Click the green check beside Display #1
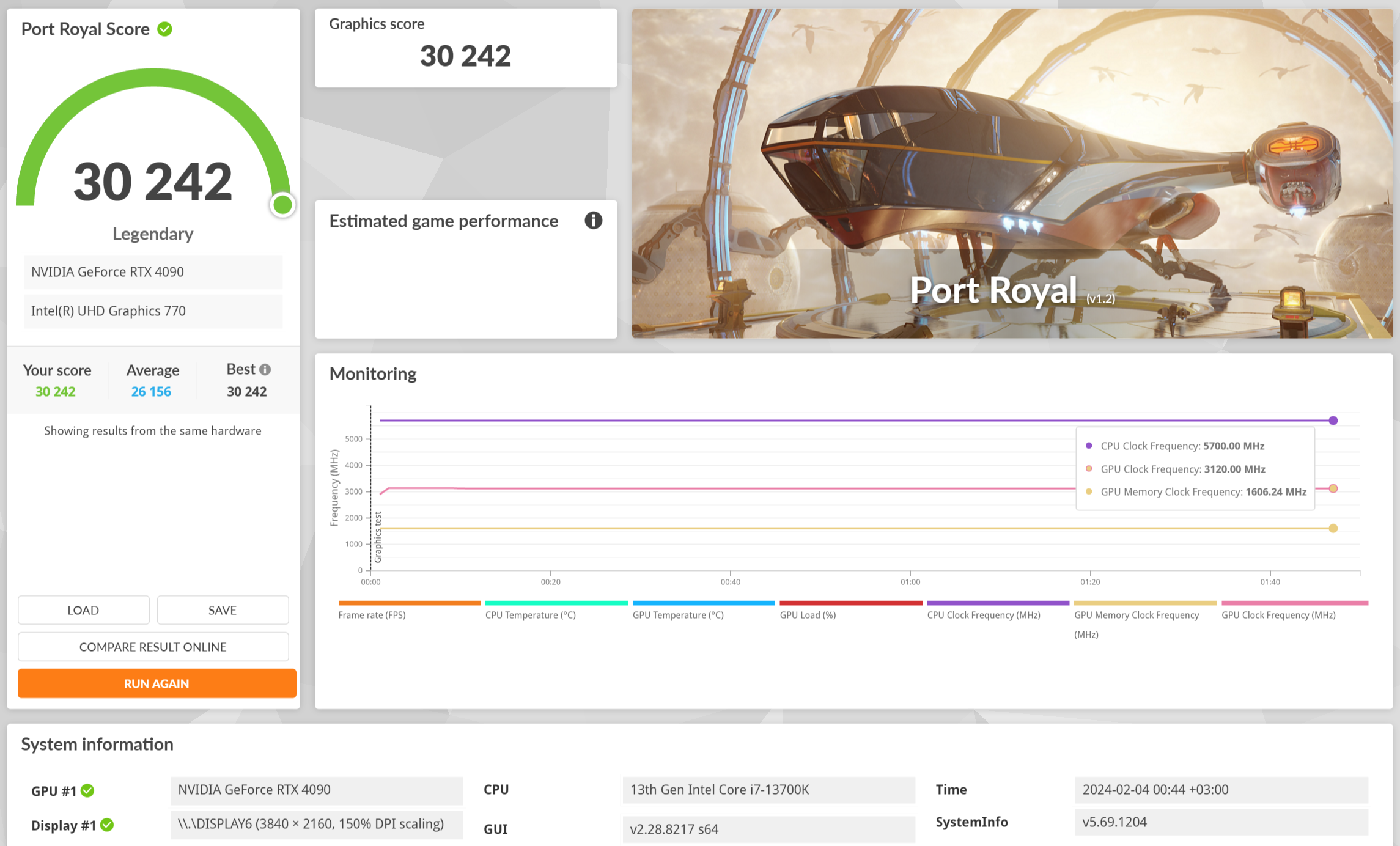 (x=107, y=825)
